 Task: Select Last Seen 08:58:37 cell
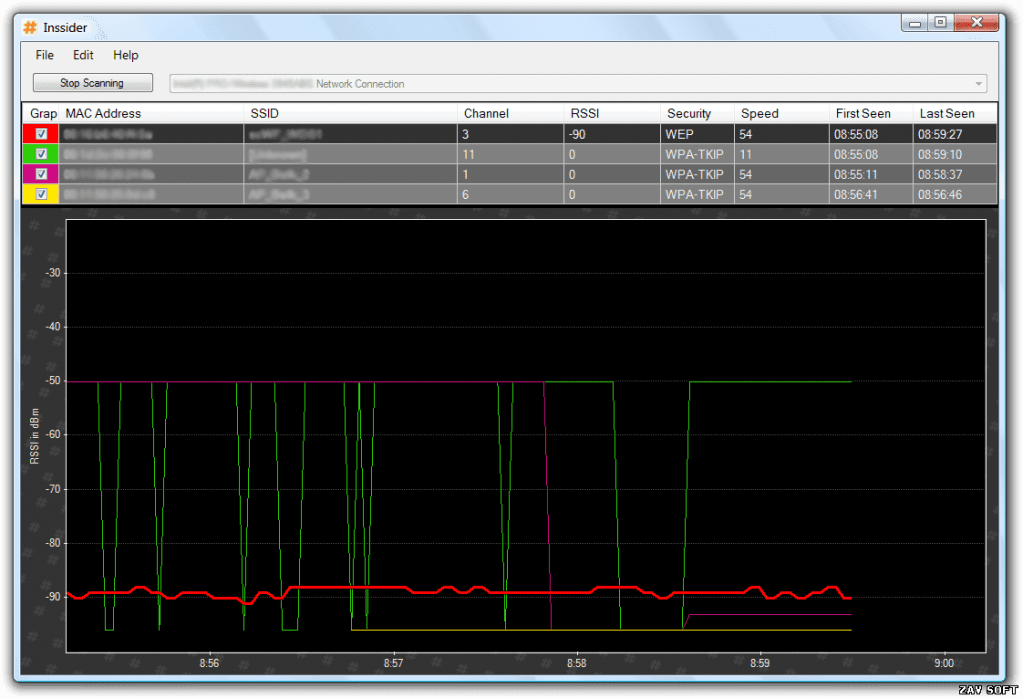point(955,175)
